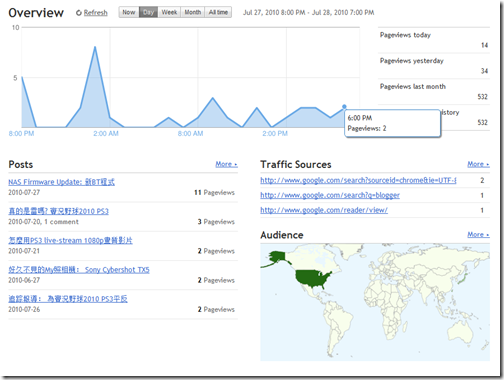Click the Pageviews: 2 tooltip text
504x380 pixels.
coord(367,128)
